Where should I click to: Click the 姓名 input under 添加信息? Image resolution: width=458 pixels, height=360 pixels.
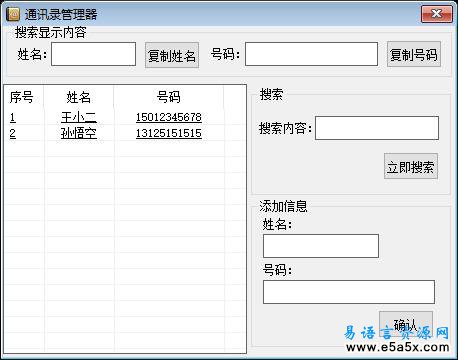pyautogui.click(x=321, y=246)
